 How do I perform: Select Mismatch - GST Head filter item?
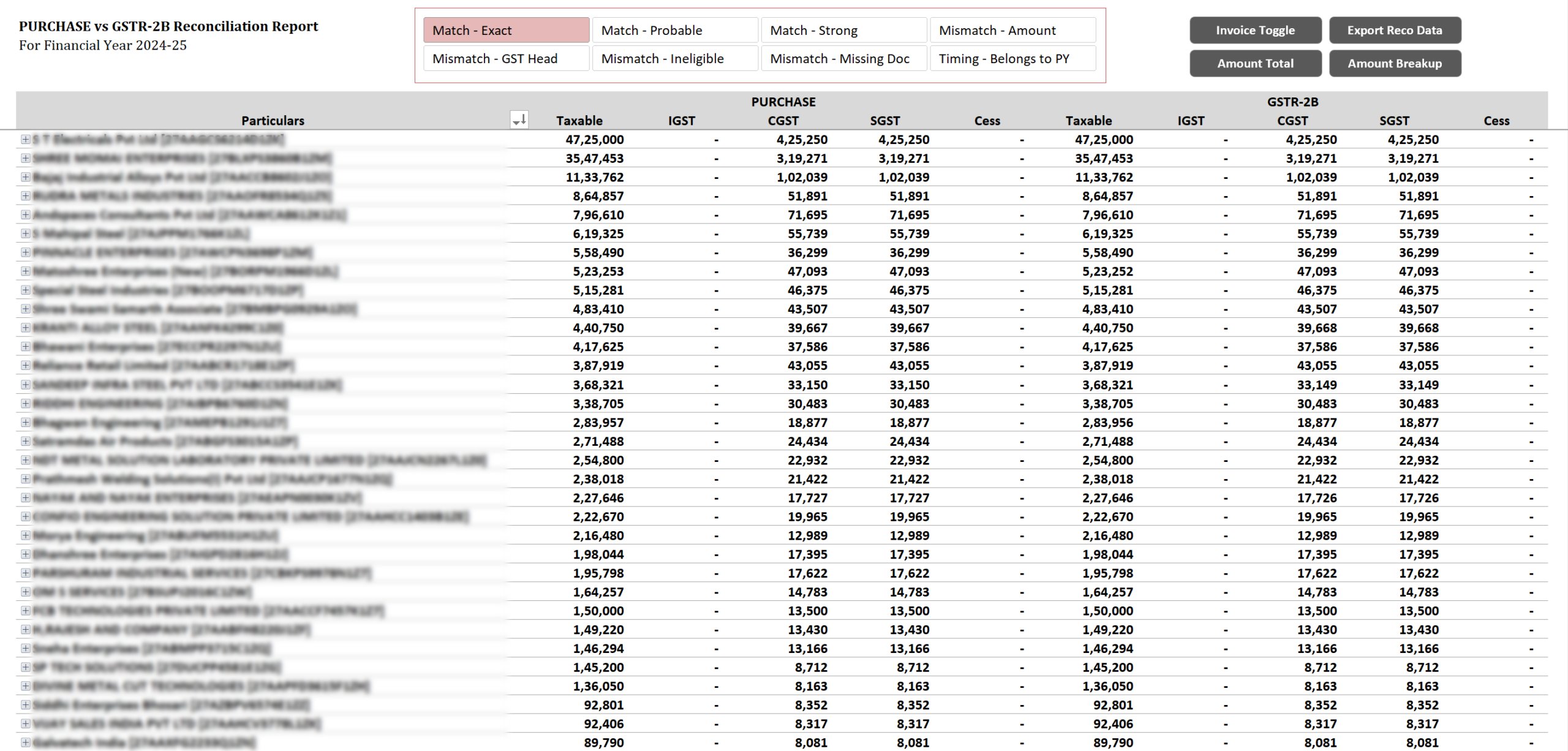point(506,59)
